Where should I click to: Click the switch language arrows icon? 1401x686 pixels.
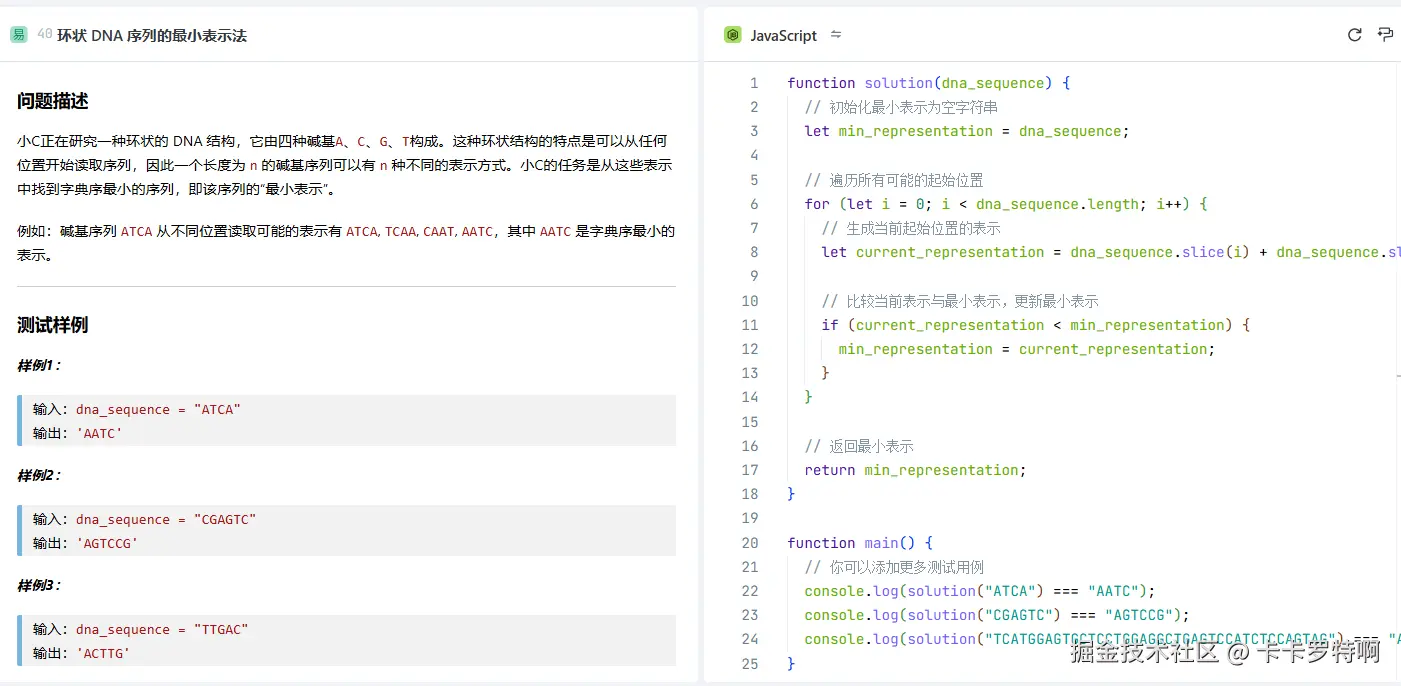tap(836, 35)
